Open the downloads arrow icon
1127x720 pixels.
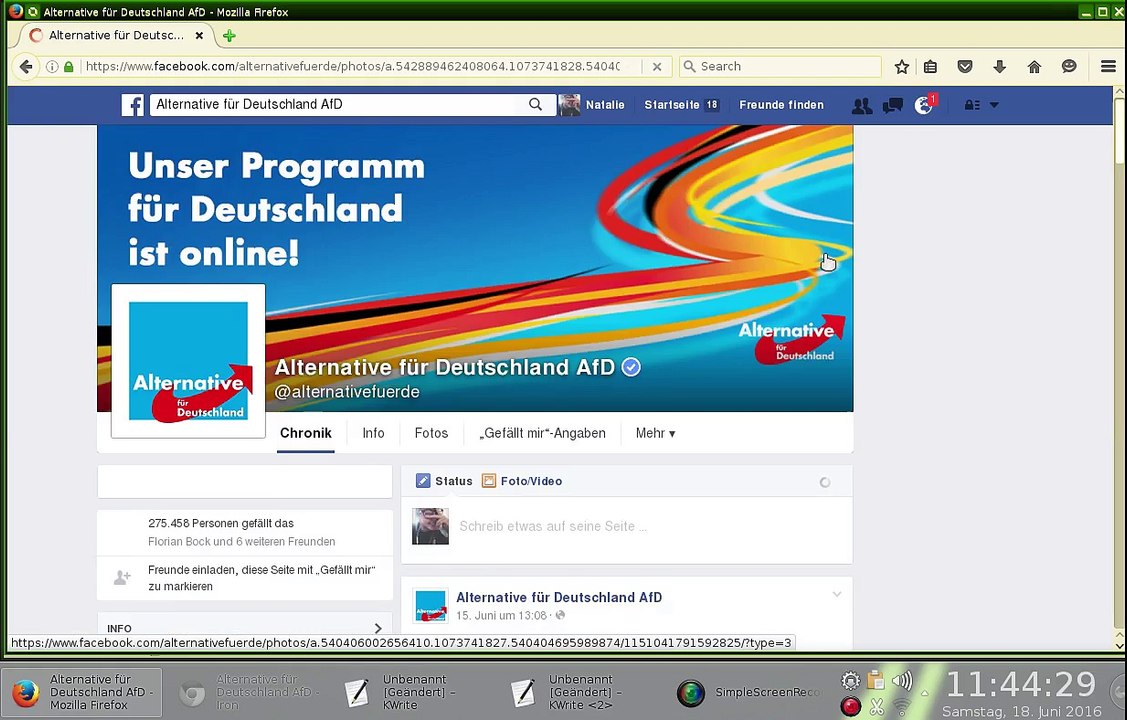(x=1000, y=67)
